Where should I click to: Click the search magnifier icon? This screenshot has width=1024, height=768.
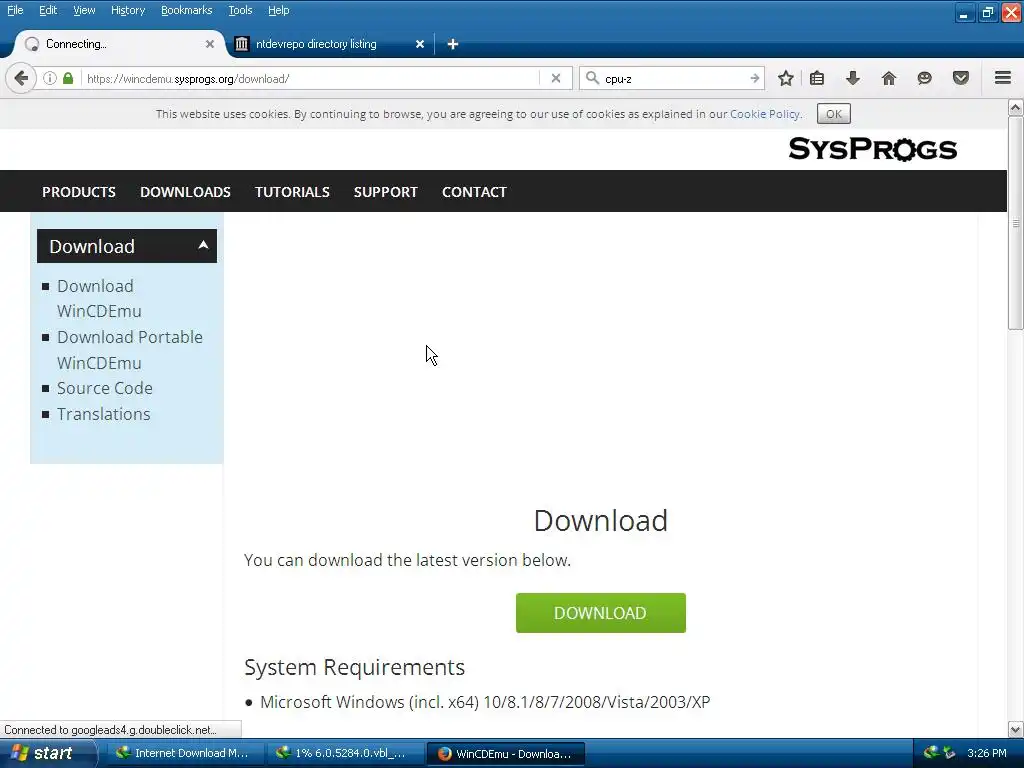point(592,78)
